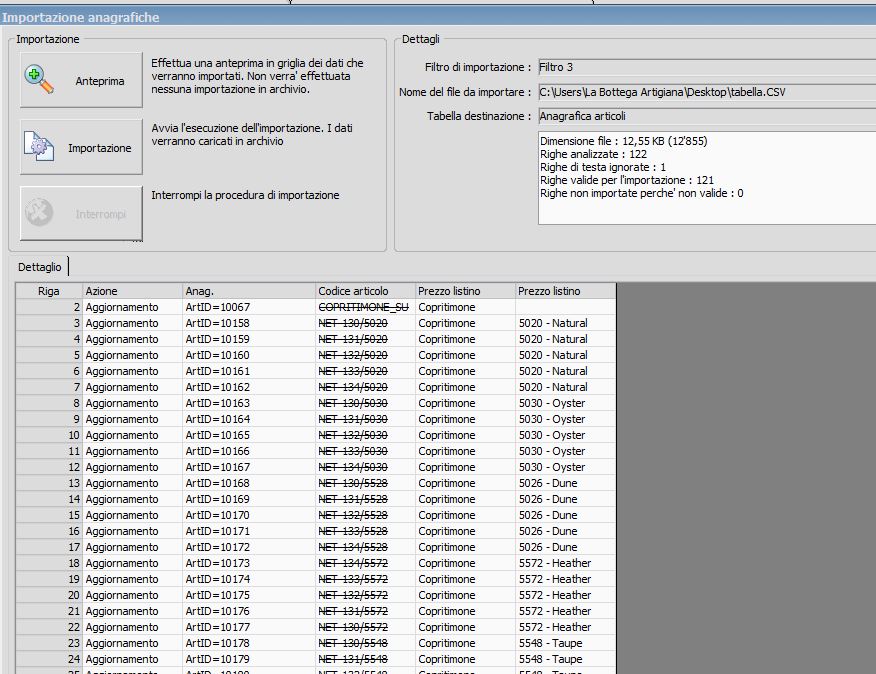Click 5020 - Natural in row 7
Screen dimensions: 876x674
click(x=565, y=387)
